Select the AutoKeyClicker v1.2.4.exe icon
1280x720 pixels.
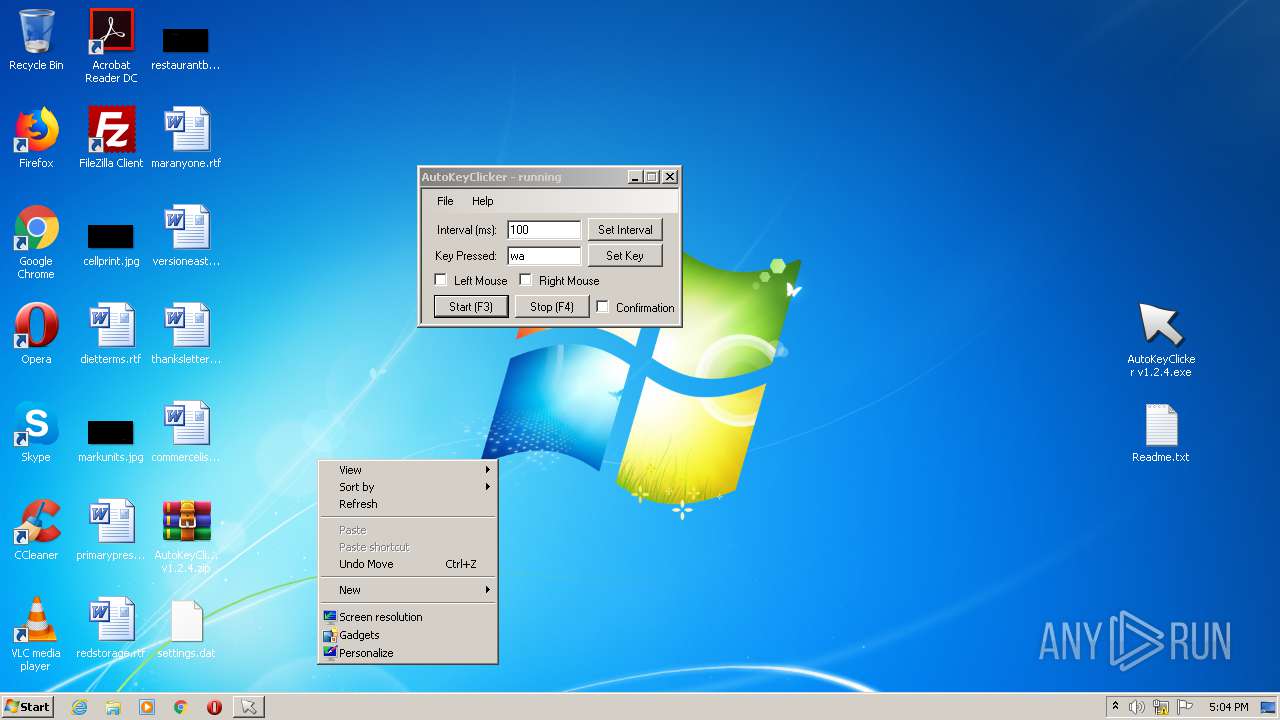1161,340
